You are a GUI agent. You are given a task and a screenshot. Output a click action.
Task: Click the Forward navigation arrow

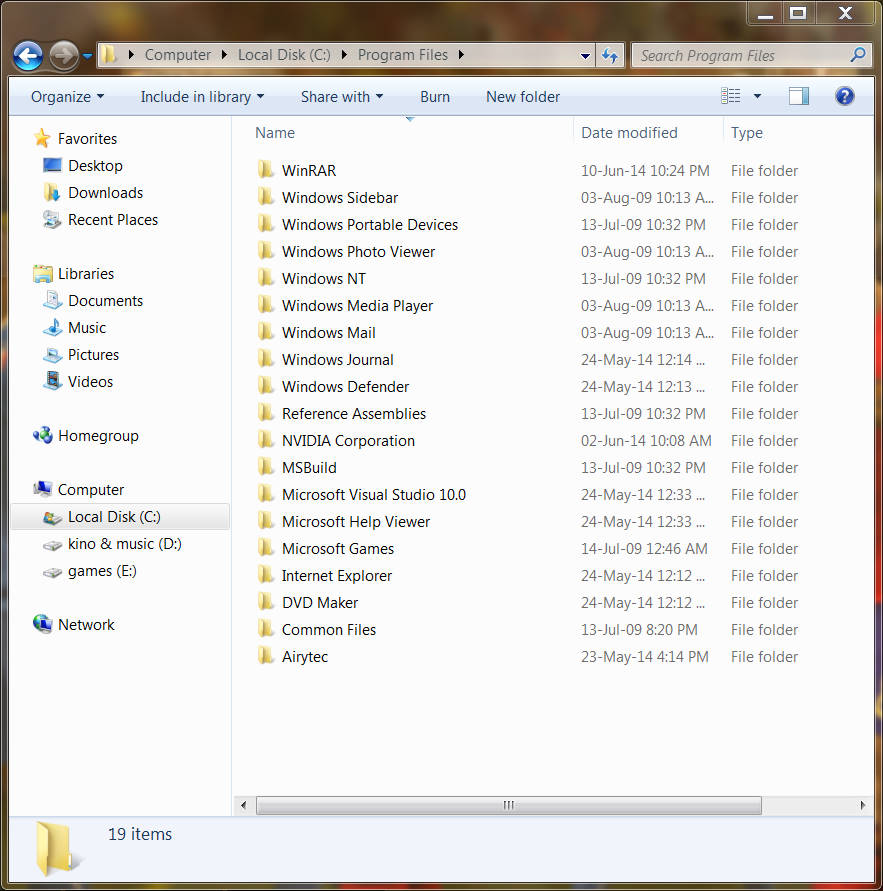point(64,56)
